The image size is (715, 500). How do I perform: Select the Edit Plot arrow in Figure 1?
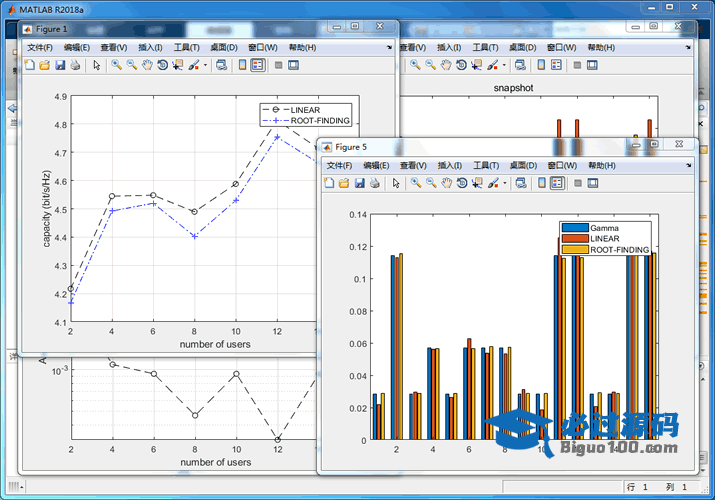[97, 65]
